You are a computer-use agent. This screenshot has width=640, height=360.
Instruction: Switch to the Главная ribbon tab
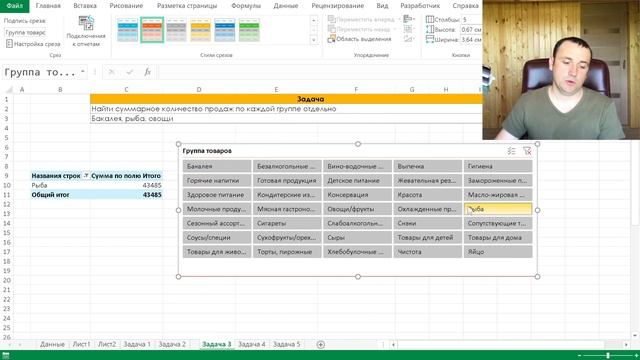click(48, 6)
